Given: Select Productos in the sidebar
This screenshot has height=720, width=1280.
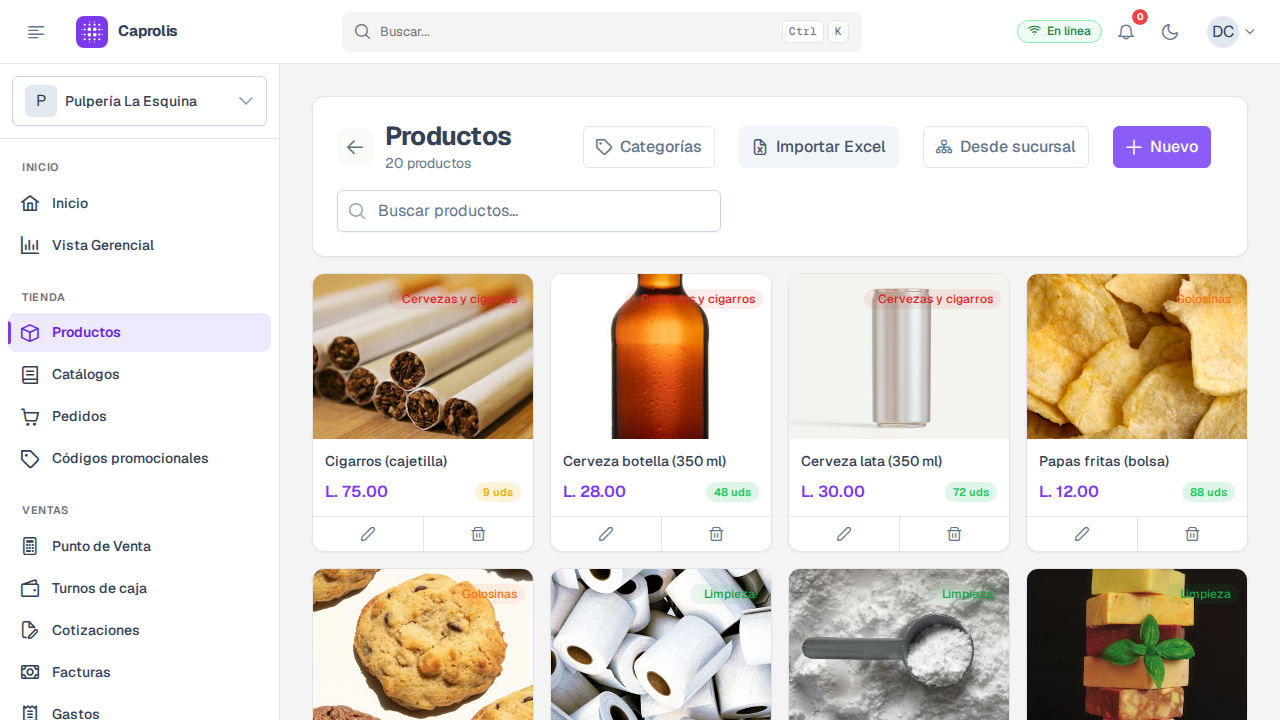Looking at the screenshot, I should [139, 332].
